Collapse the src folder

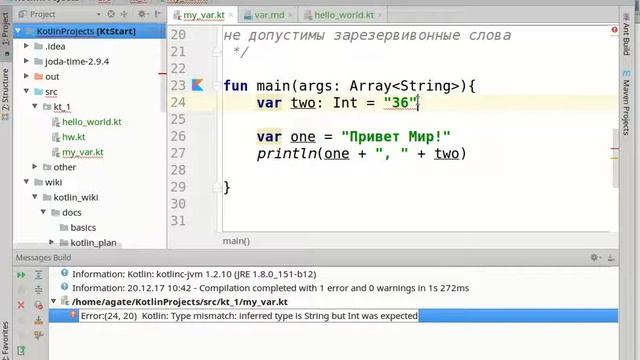point(26,91)
